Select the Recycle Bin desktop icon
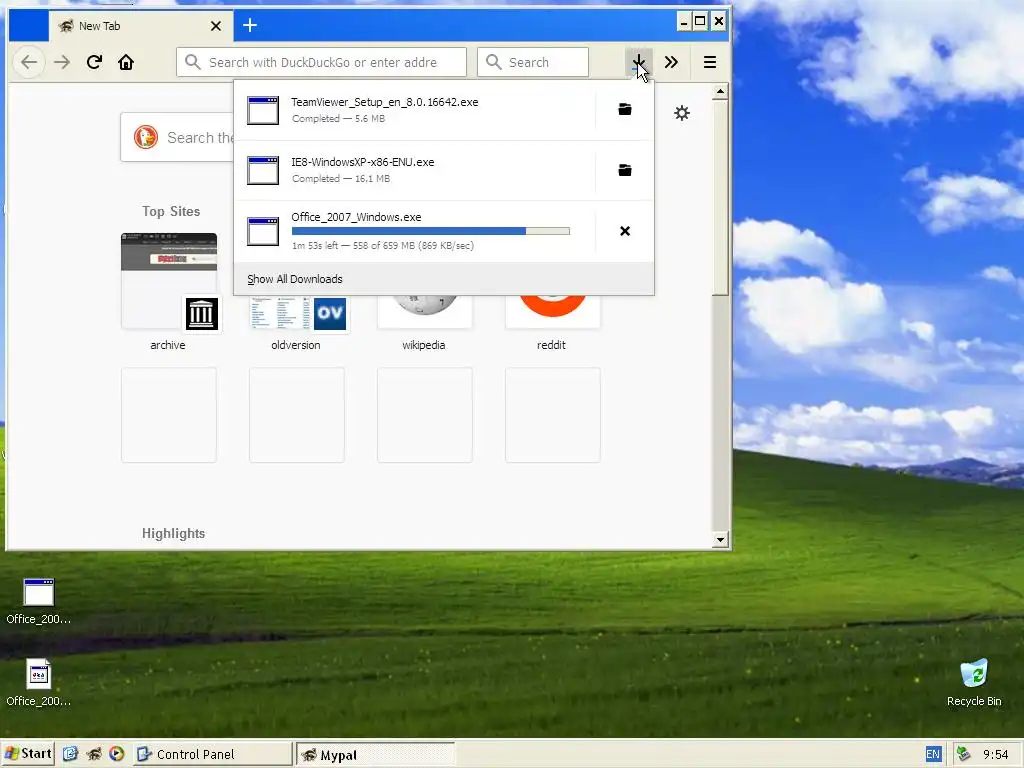The image size is (1024, 768). pos(974,682)
